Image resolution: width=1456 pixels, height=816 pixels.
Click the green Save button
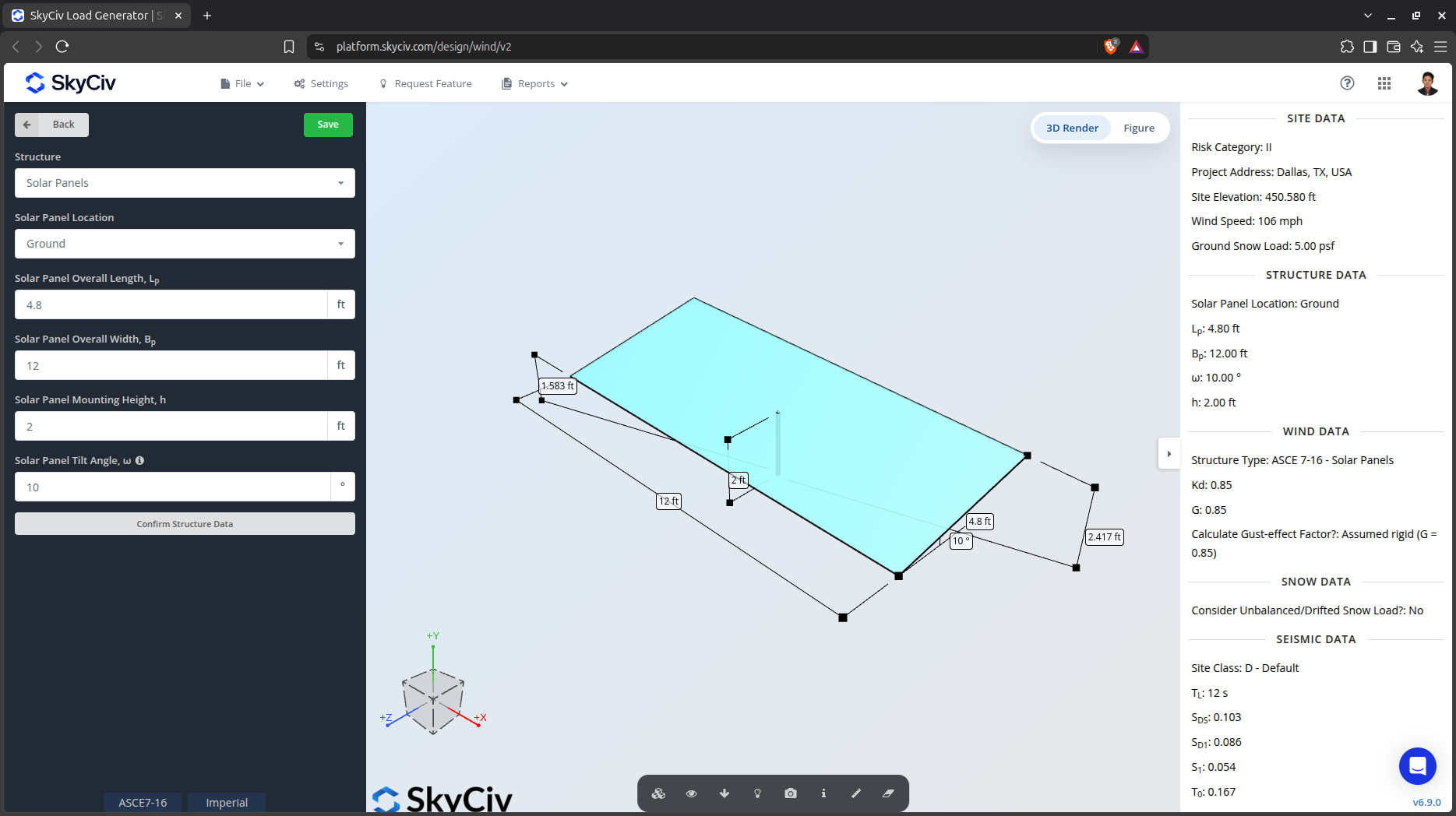328,125
